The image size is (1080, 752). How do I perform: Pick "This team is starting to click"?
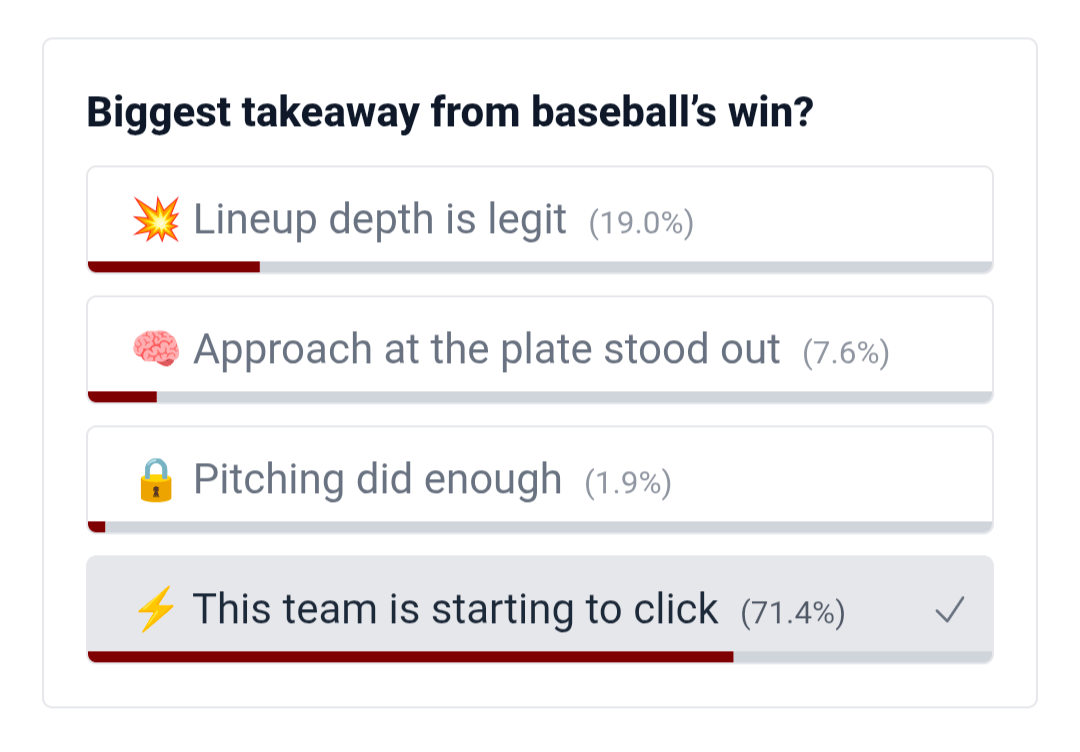pyautogui.click(x=455, y=609)
